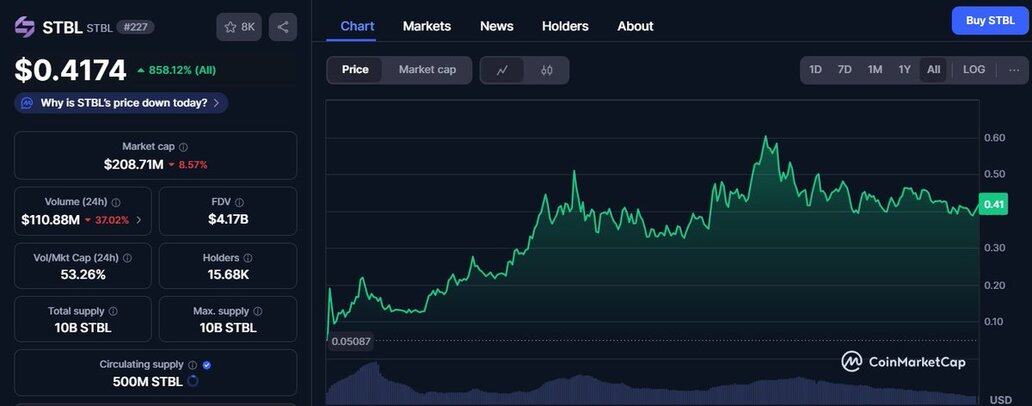The width and height of the screenshot is (1032, 406).
Task: Switch to candlestick chart view icon
Action: (x=546, y=70)
